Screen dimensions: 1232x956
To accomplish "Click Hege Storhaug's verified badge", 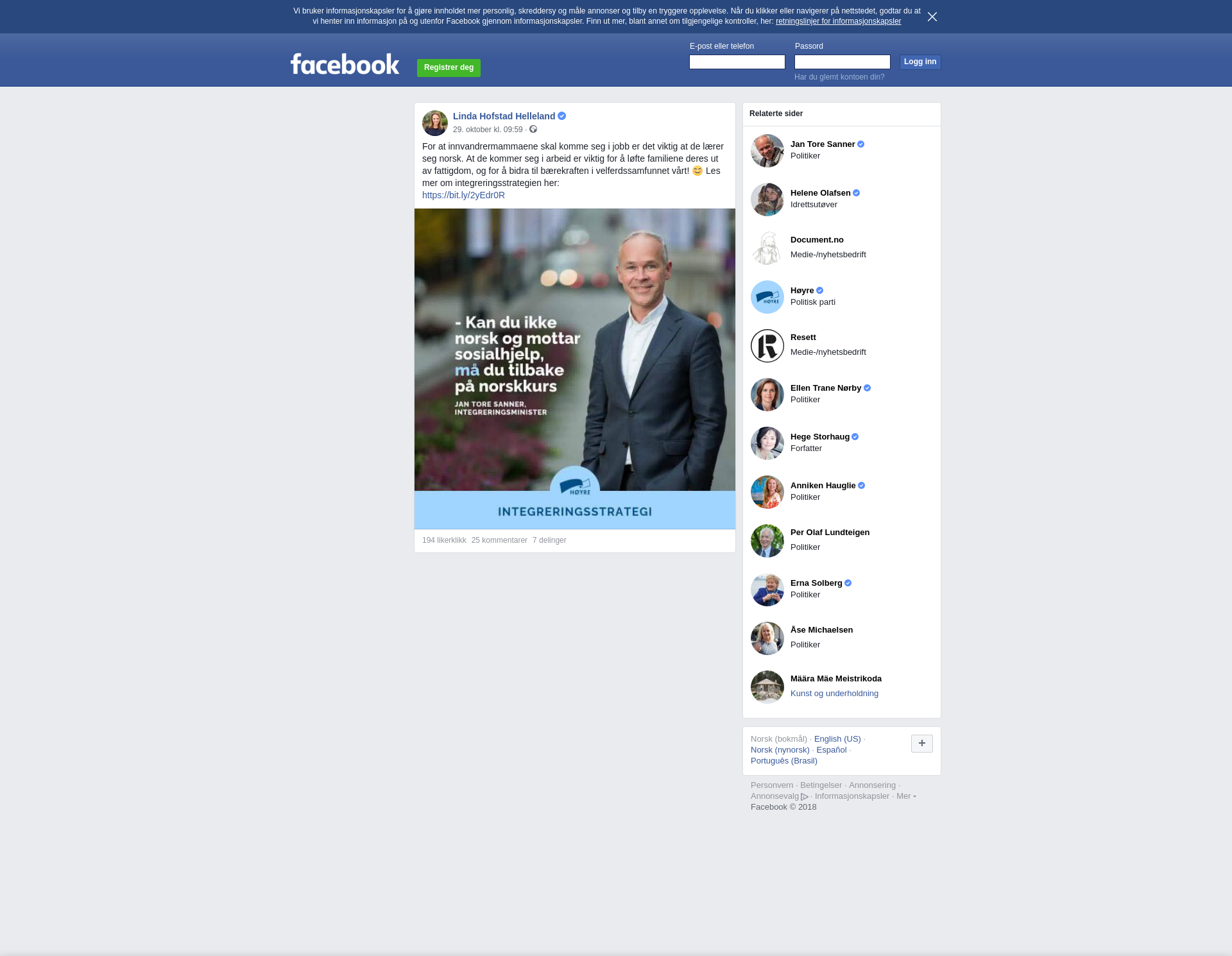I will coord(855,437).
